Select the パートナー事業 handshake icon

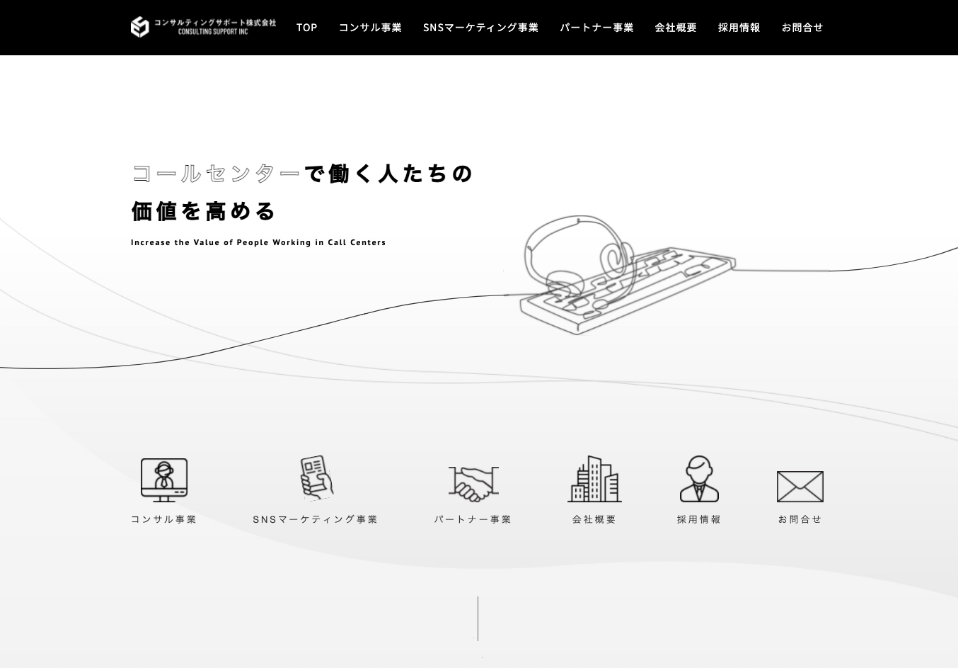[x=473, y=483]
